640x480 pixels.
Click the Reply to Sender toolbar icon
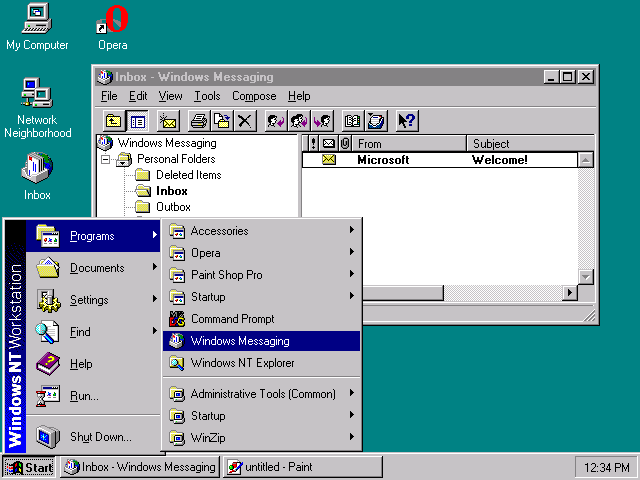(276, 121)
